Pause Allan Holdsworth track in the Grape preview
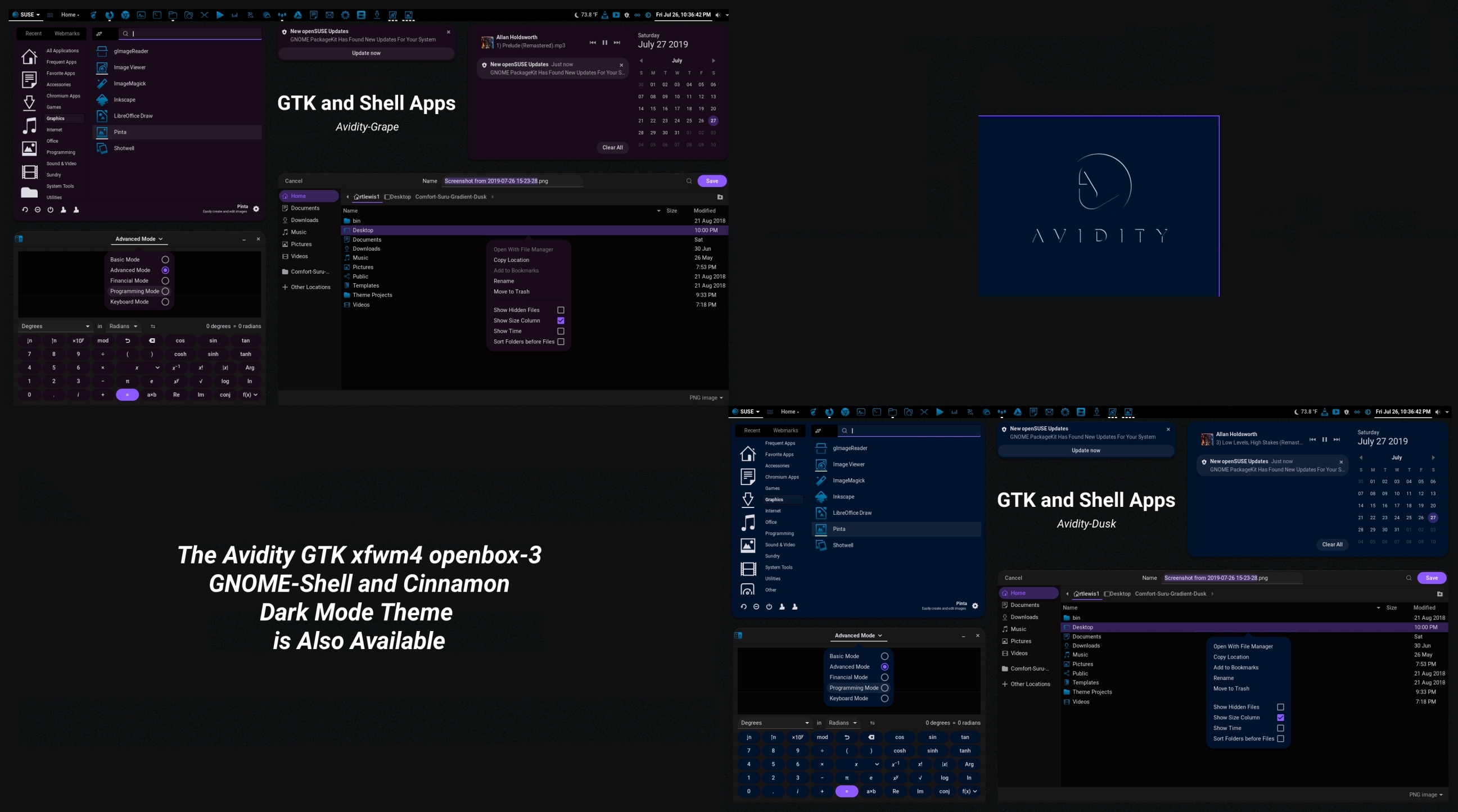Image resolution: width=1458 pixels, height=812 pixels. coord(604,42)
